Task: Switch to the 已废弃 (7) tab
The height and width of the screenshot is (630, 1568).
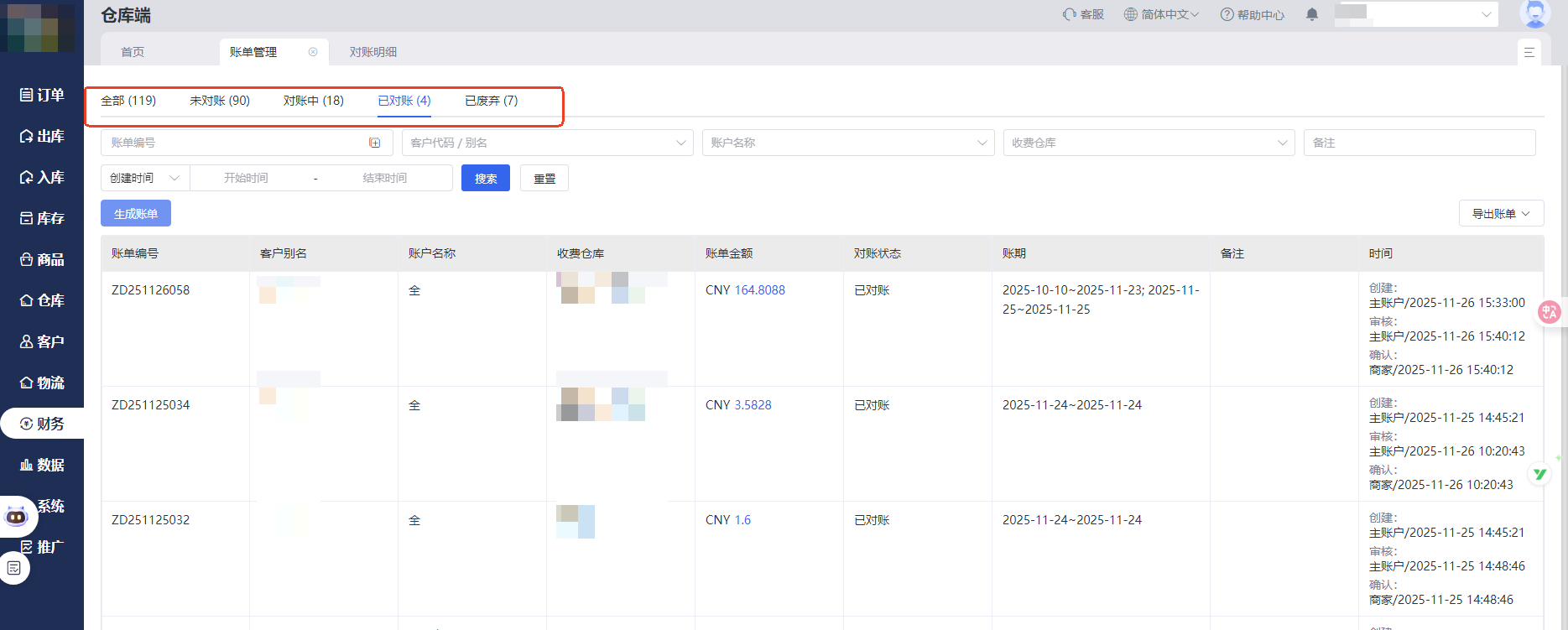Action: (x=491, y=101)
